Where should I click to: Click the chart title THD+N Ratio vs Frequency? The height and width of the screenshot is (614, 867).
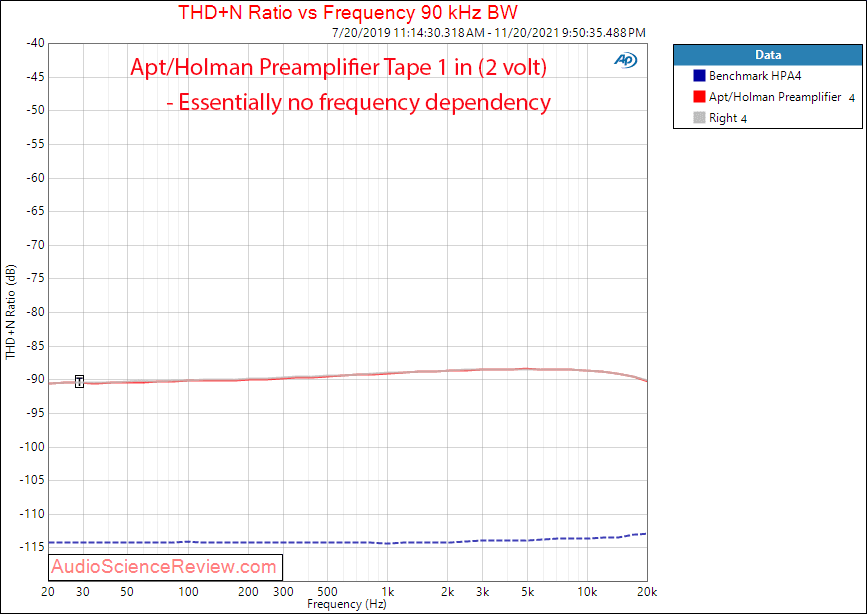pos(348,12)
